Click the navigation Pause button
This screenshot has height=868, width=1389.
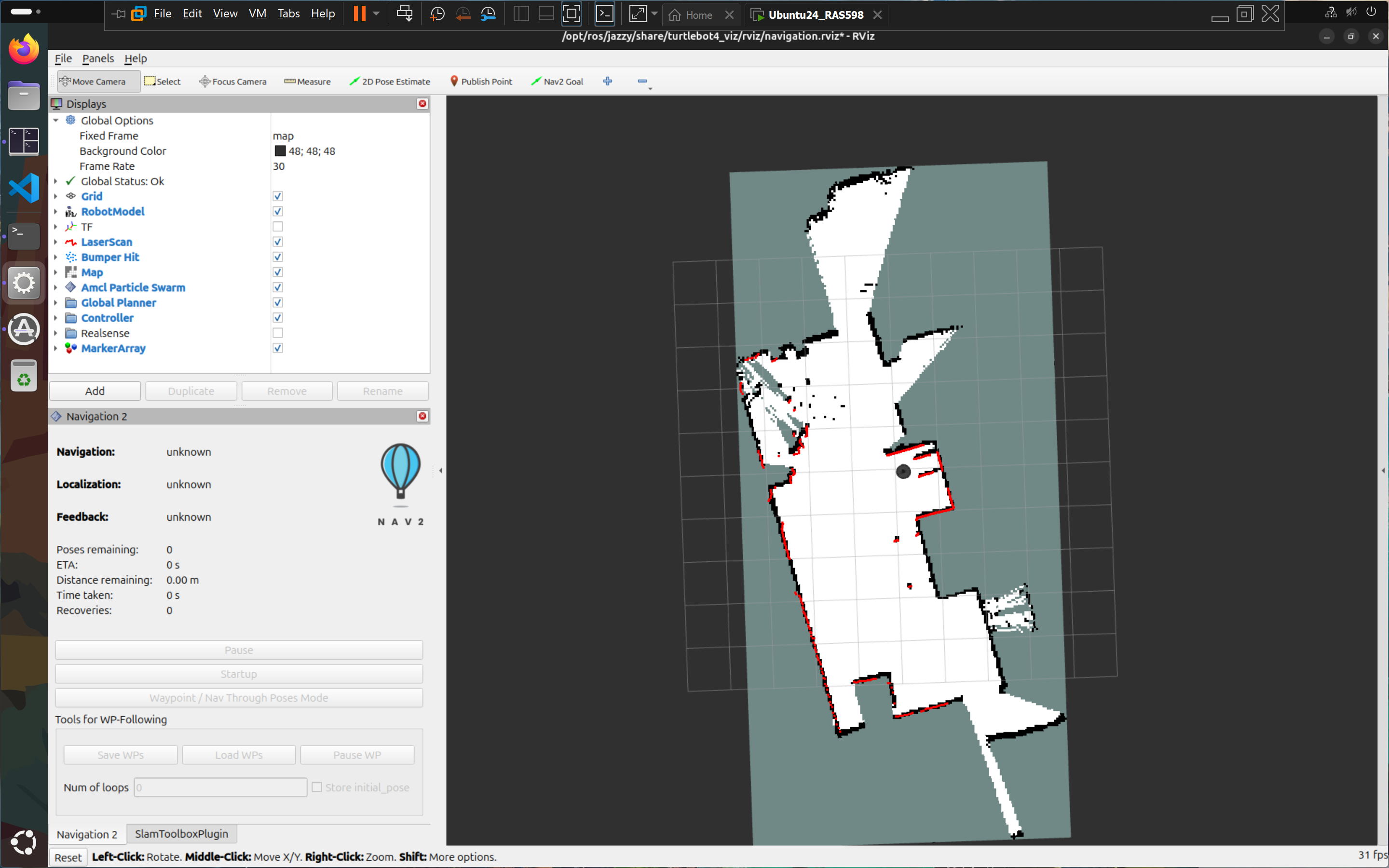[239, 650]
